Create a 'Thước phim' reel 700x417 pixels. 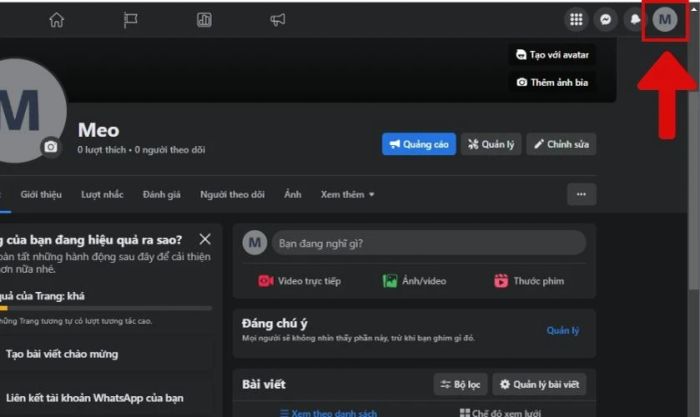[529, 281]
